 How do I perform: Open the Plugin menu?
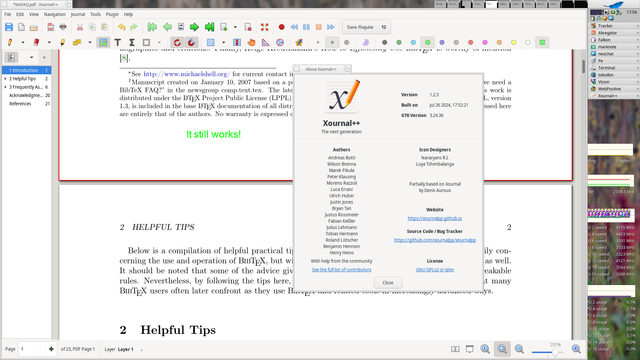[x=112, y=14]
